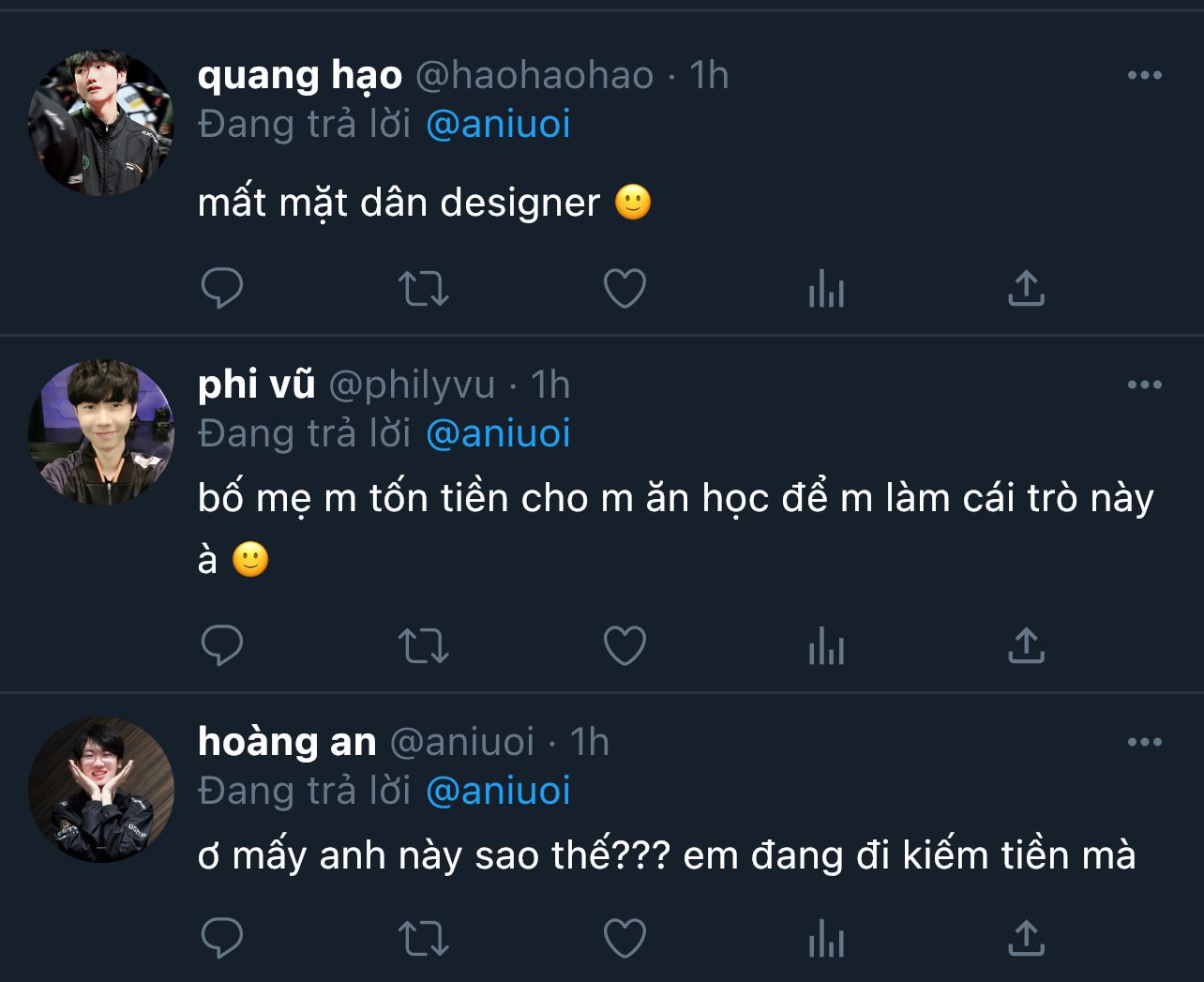Reply to quang hạo's tweet
The width and height of the screenshot is (1204, 982).
pos(222,289)
